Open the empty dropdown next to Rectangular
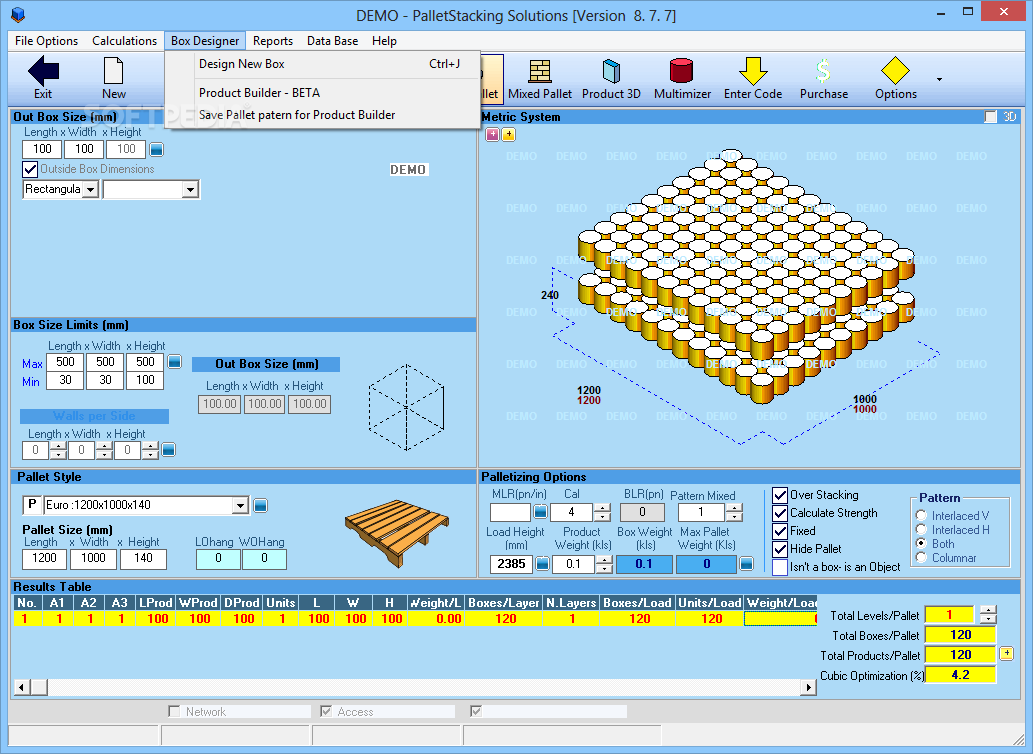Screen dimensions: 1033x754 point(190,190)
